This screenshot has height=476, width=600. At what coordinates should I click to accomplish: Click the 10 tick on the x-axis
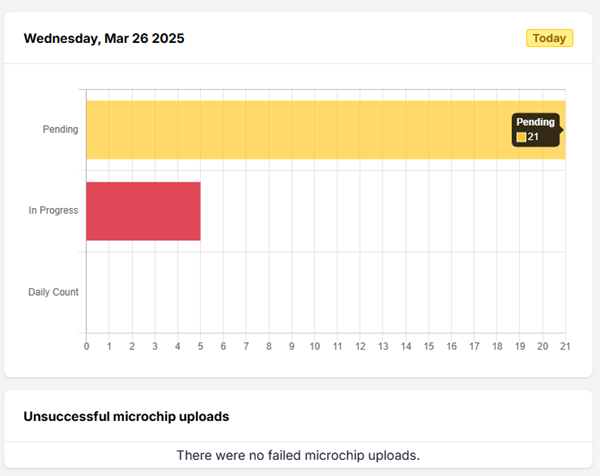point(314,347)
